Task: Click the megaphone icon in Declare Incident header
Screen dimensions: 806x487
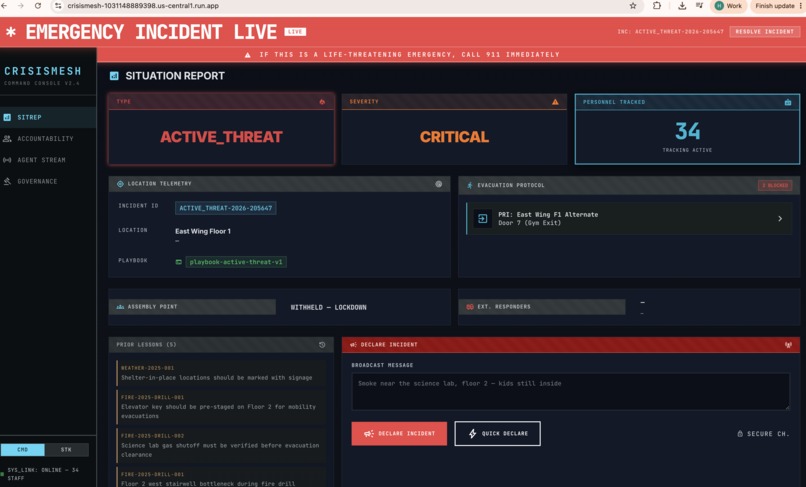Action: [354, 345]
